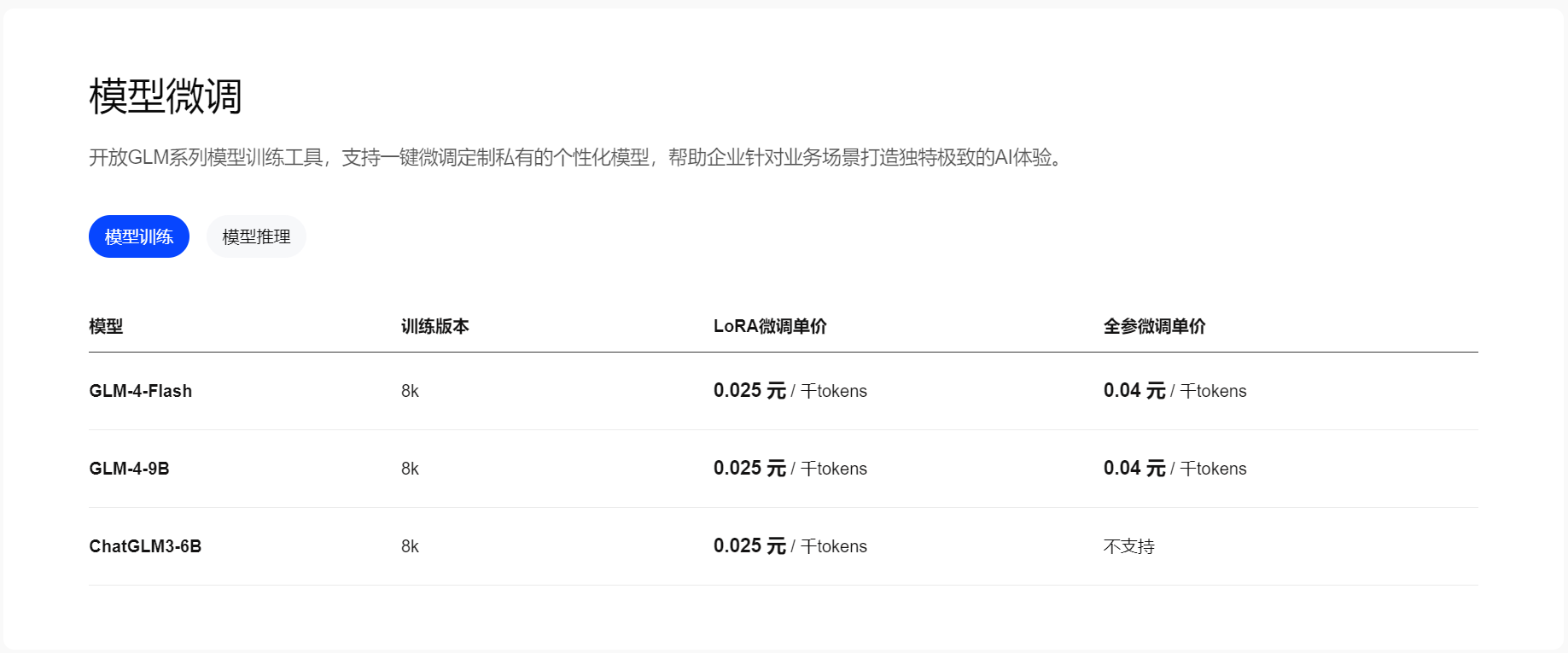Click GLM-4-9B LoRA price 0.025 元
Image resolution: width=1568 pixels, height=653 pixels.
click(749, 469)
